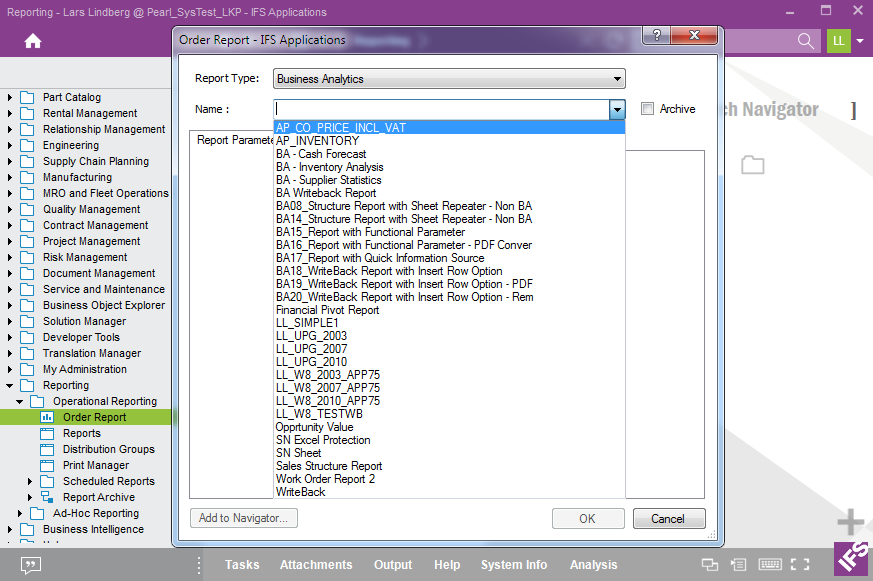Screen dimensions: 873x581
Task: Expand the Ad-Hoc Reporting node
Action: click(x=19, y=513)
